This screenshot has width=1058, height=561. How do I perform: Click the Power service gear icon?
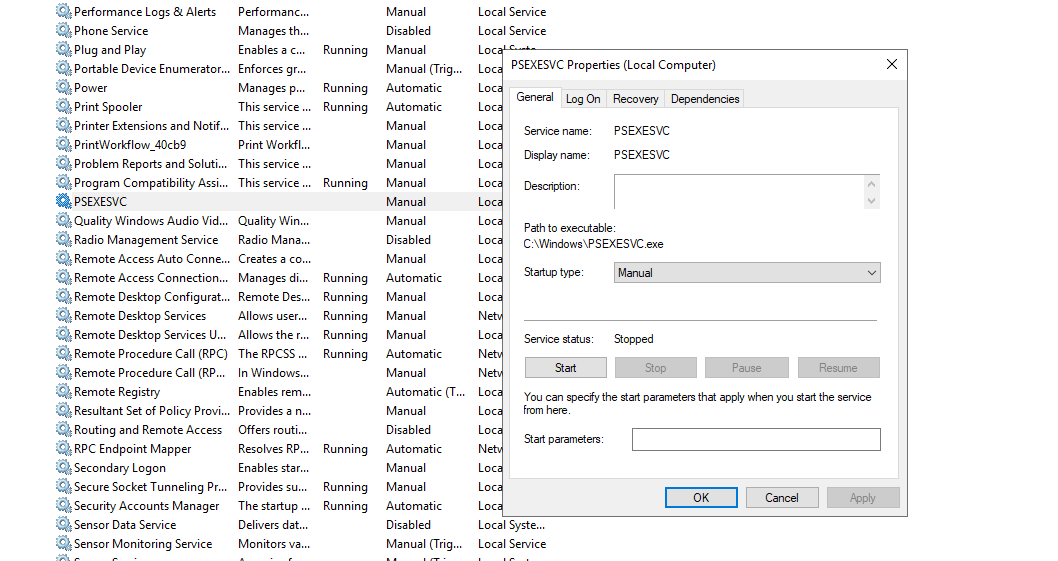(64, 88)
